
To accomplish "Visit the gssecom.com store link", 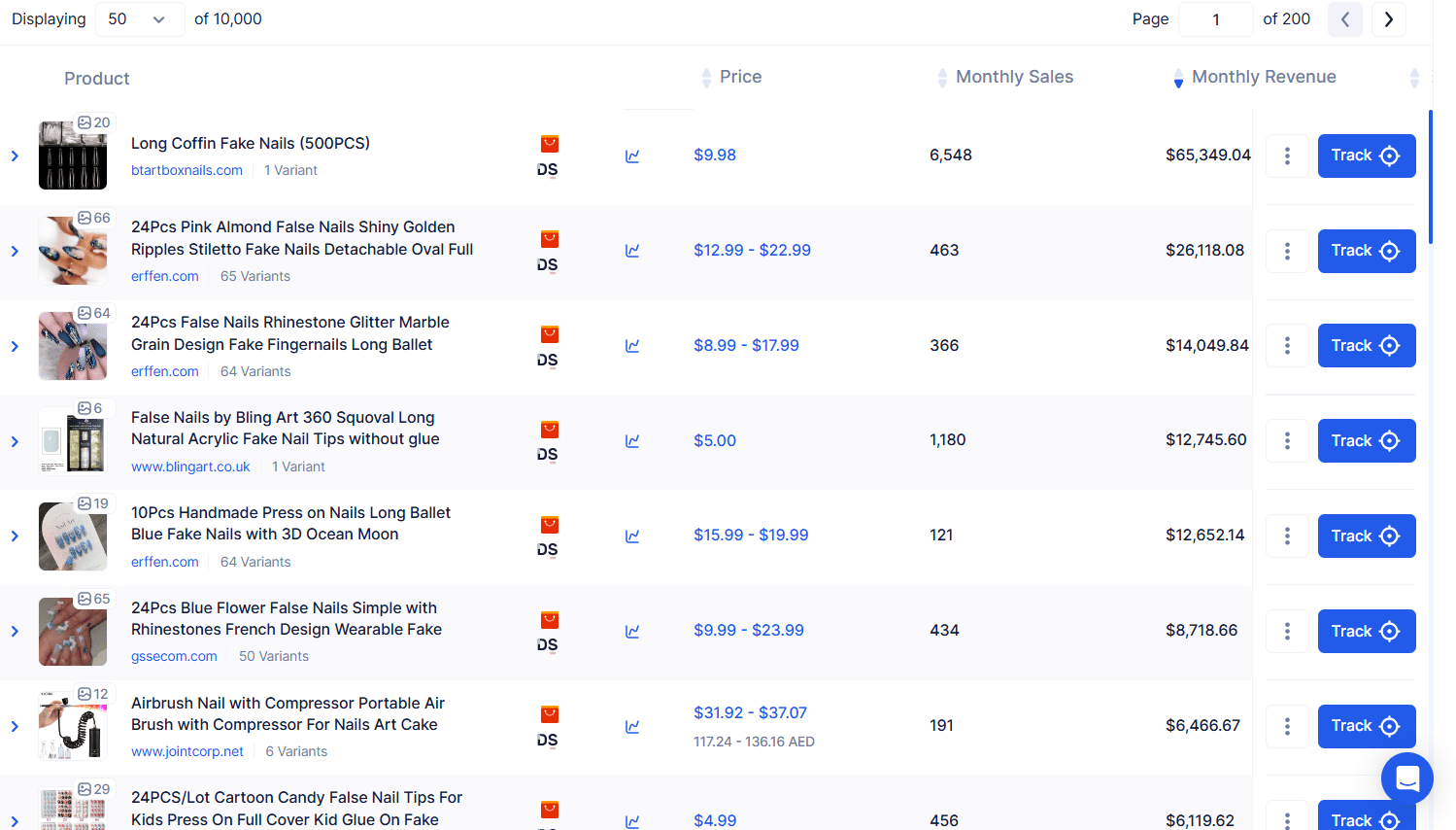I will point(174,656).
